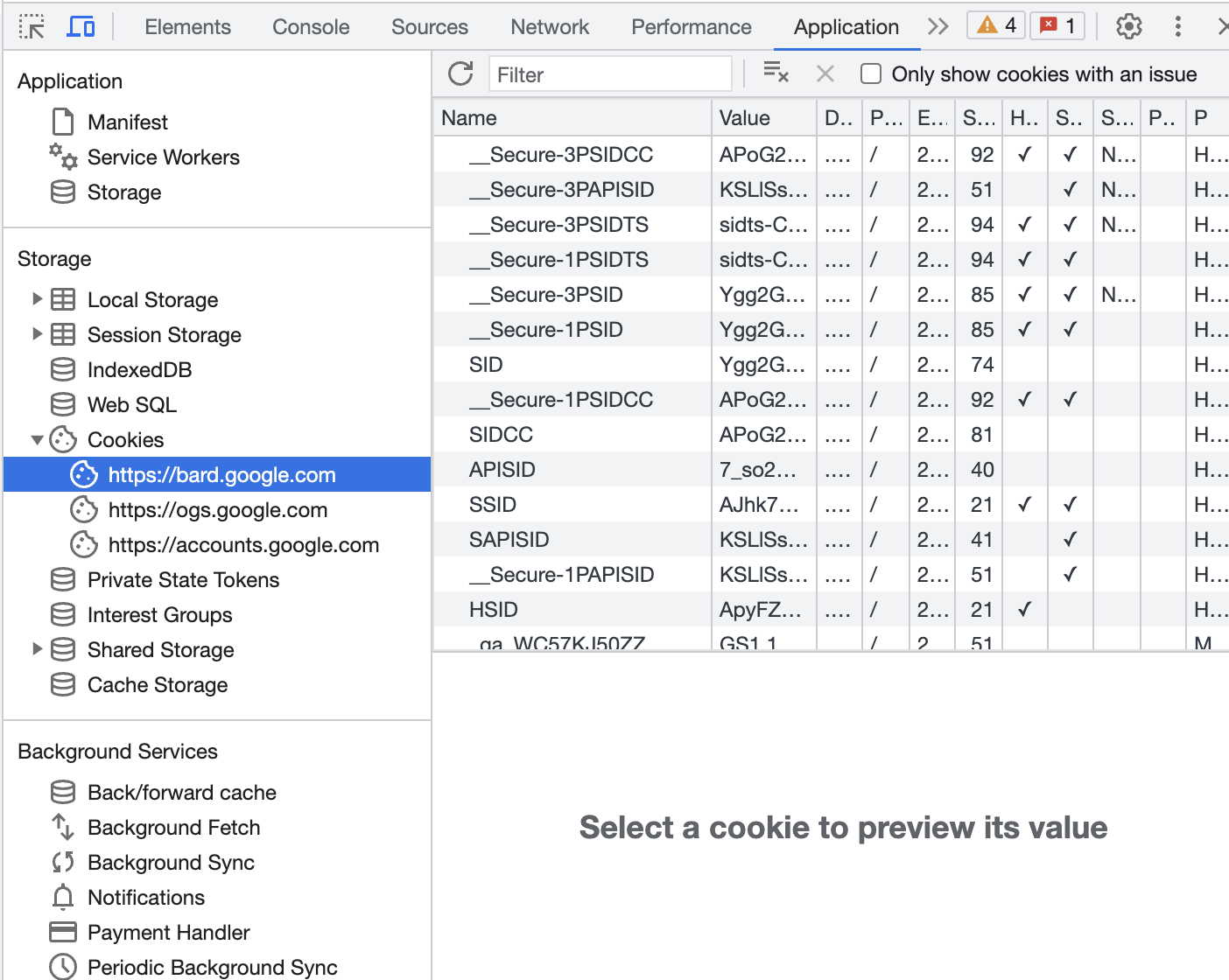Click the warnings indicator showing 4 issues
The height and width of the screenshot is (980, 1229).
(x=995, y=25)
